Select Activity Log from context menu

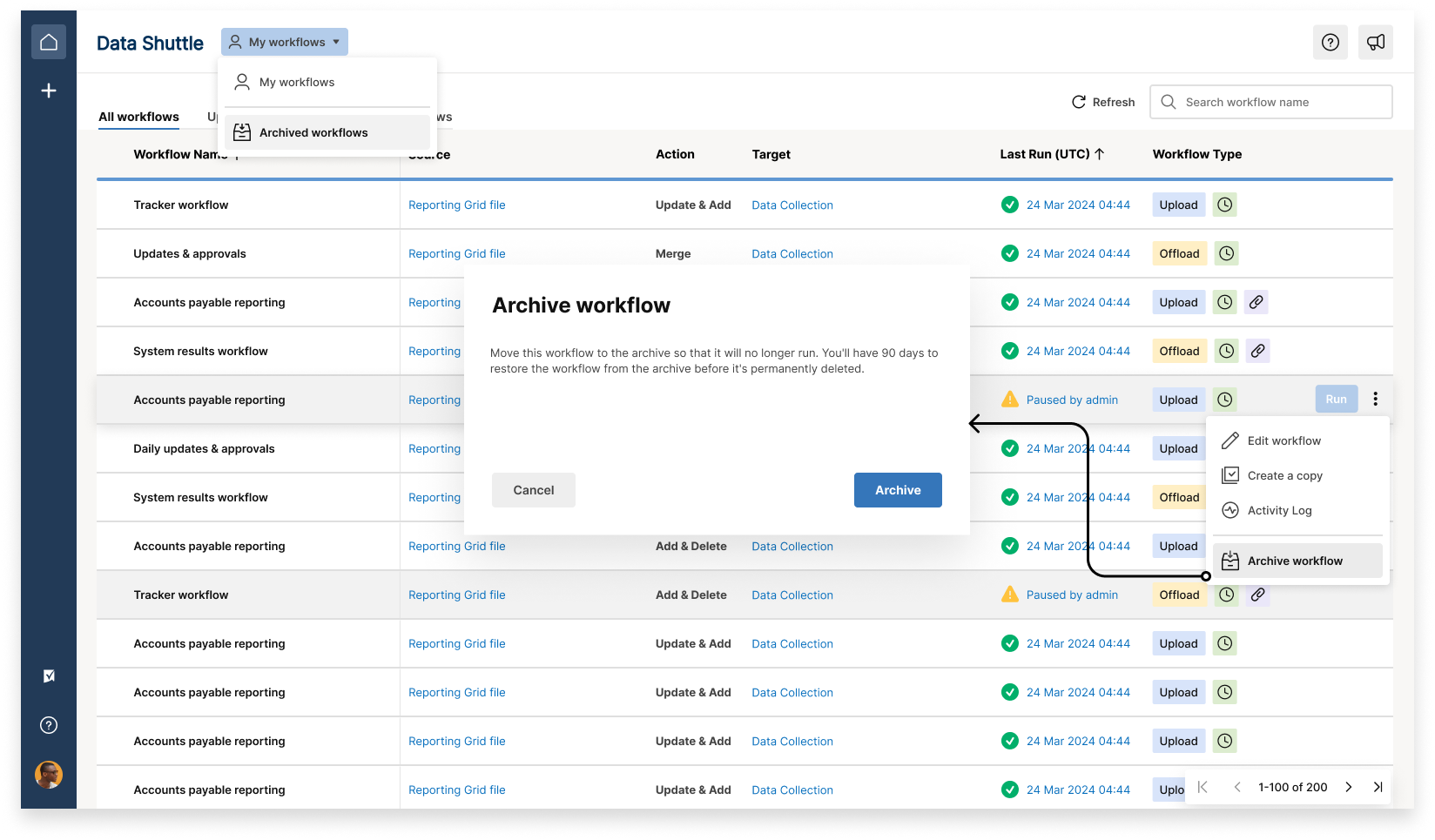click(1279, 510)
